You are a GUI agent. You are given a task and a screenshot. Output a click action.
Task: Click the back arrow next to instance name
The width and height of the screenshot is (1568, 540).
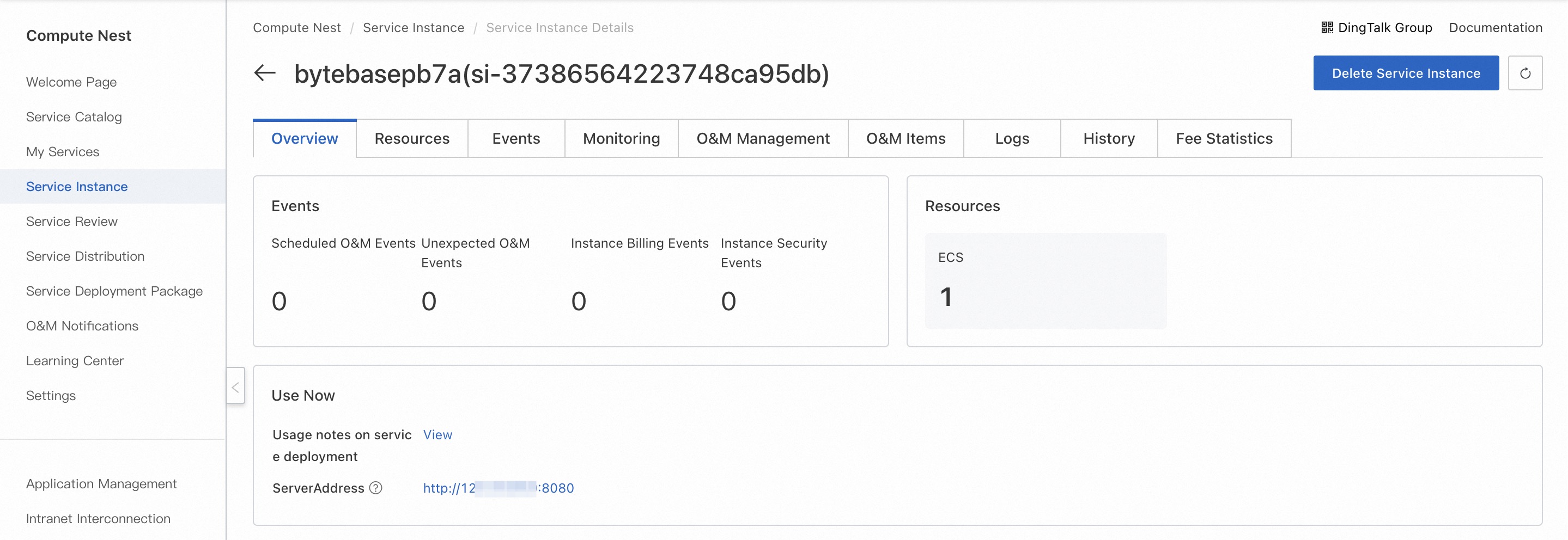coord(265,73)
